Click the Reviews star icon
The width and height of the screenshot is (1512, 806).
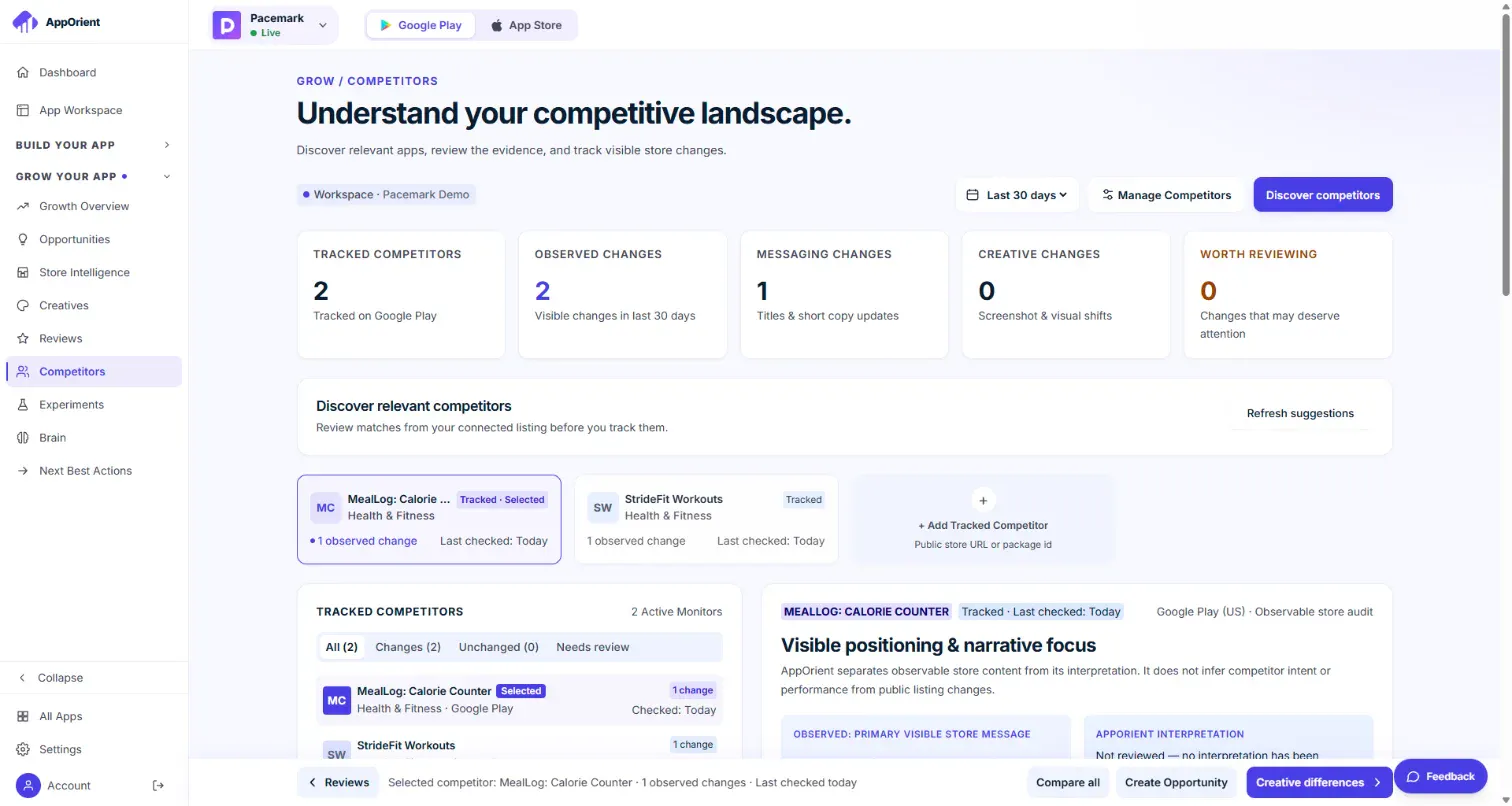(x=23, y=338)
